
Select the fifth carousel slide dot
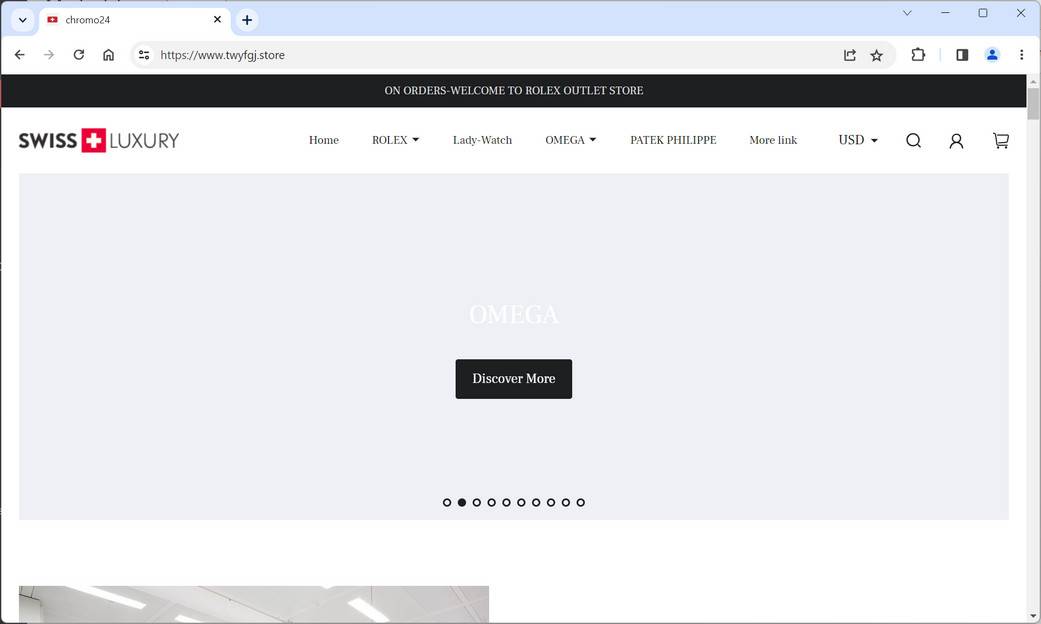[506, 503]
